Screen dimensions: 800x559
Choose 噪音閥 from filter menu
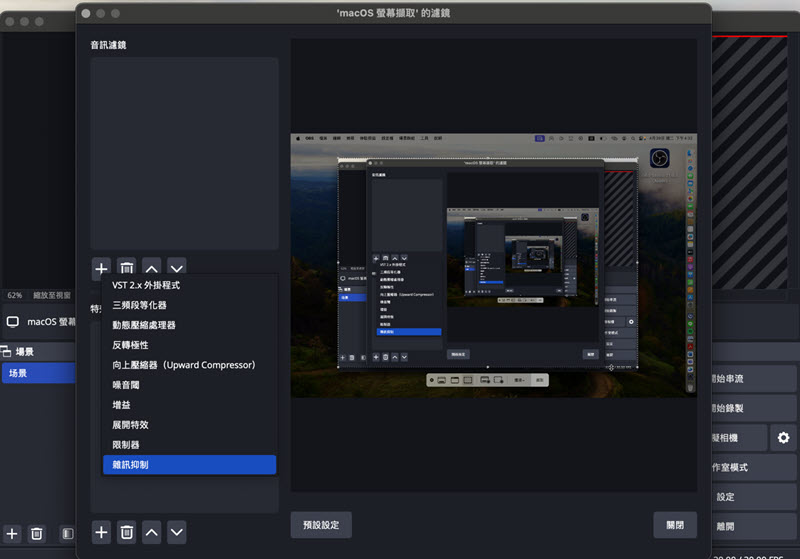(190, 385)
